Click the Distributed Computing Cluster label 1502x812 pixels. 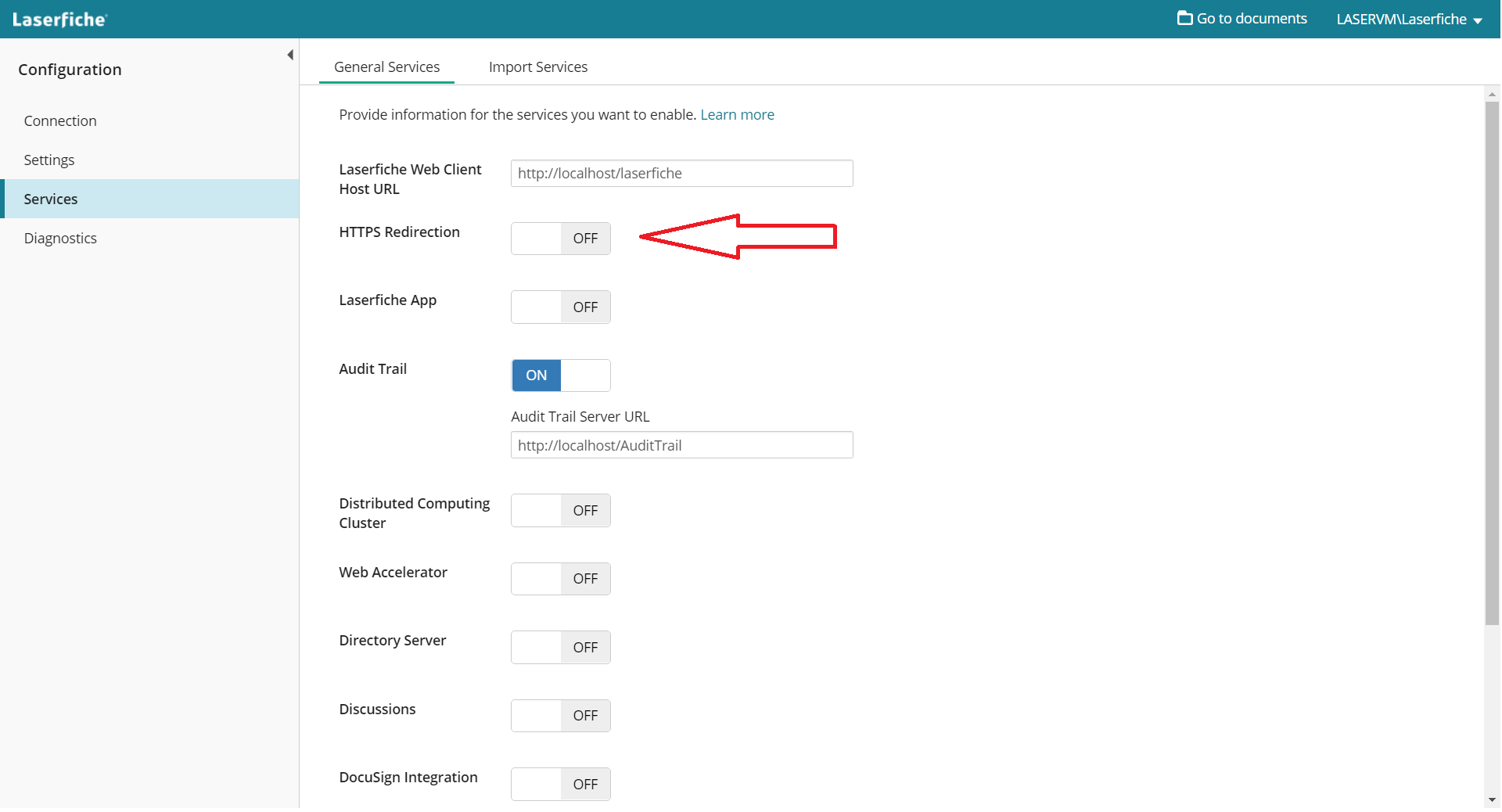414,513
